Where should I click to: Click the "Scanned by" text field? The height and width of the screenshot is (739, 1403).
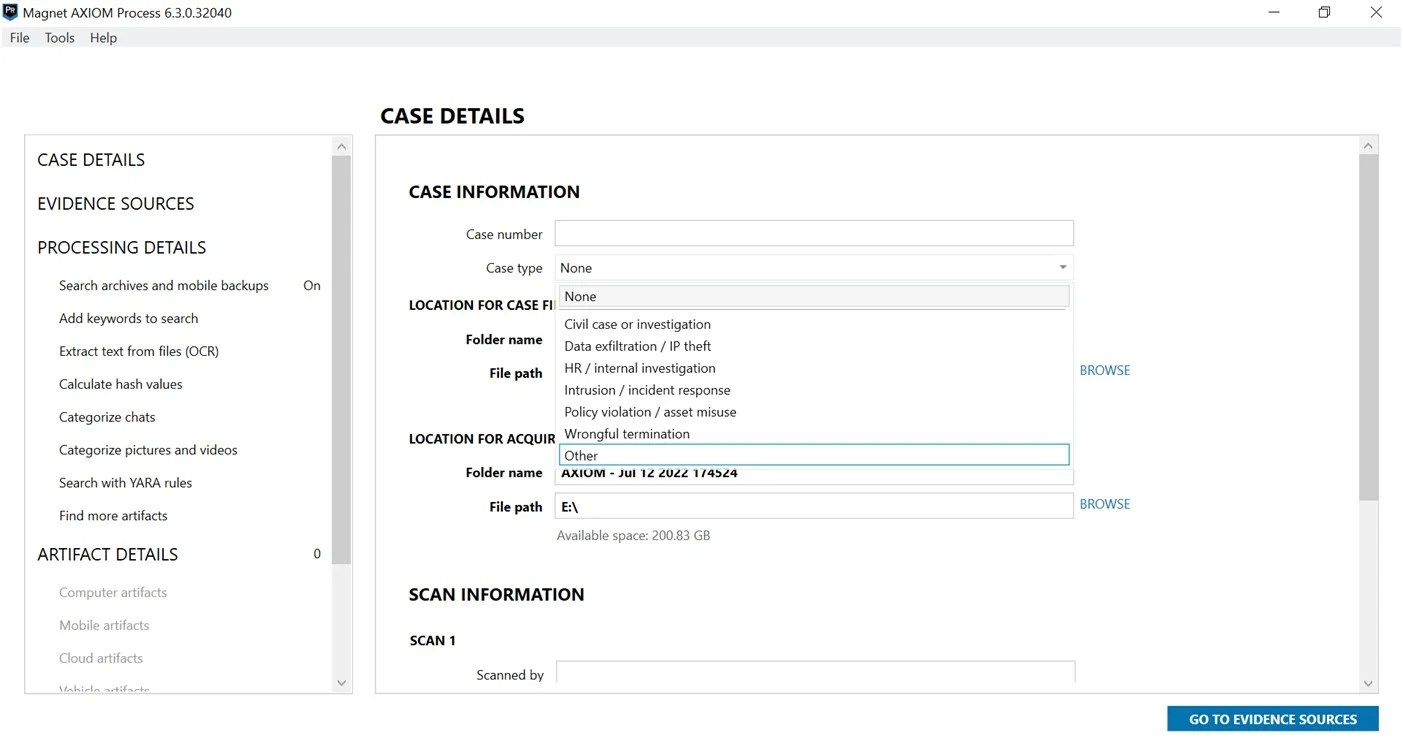pyautogui.click(x=813, y=671)
